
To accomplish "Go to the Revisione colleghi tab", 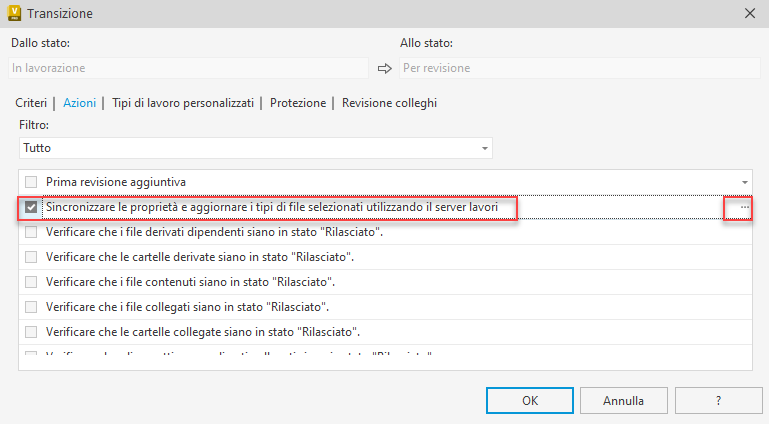I will 389,103.
